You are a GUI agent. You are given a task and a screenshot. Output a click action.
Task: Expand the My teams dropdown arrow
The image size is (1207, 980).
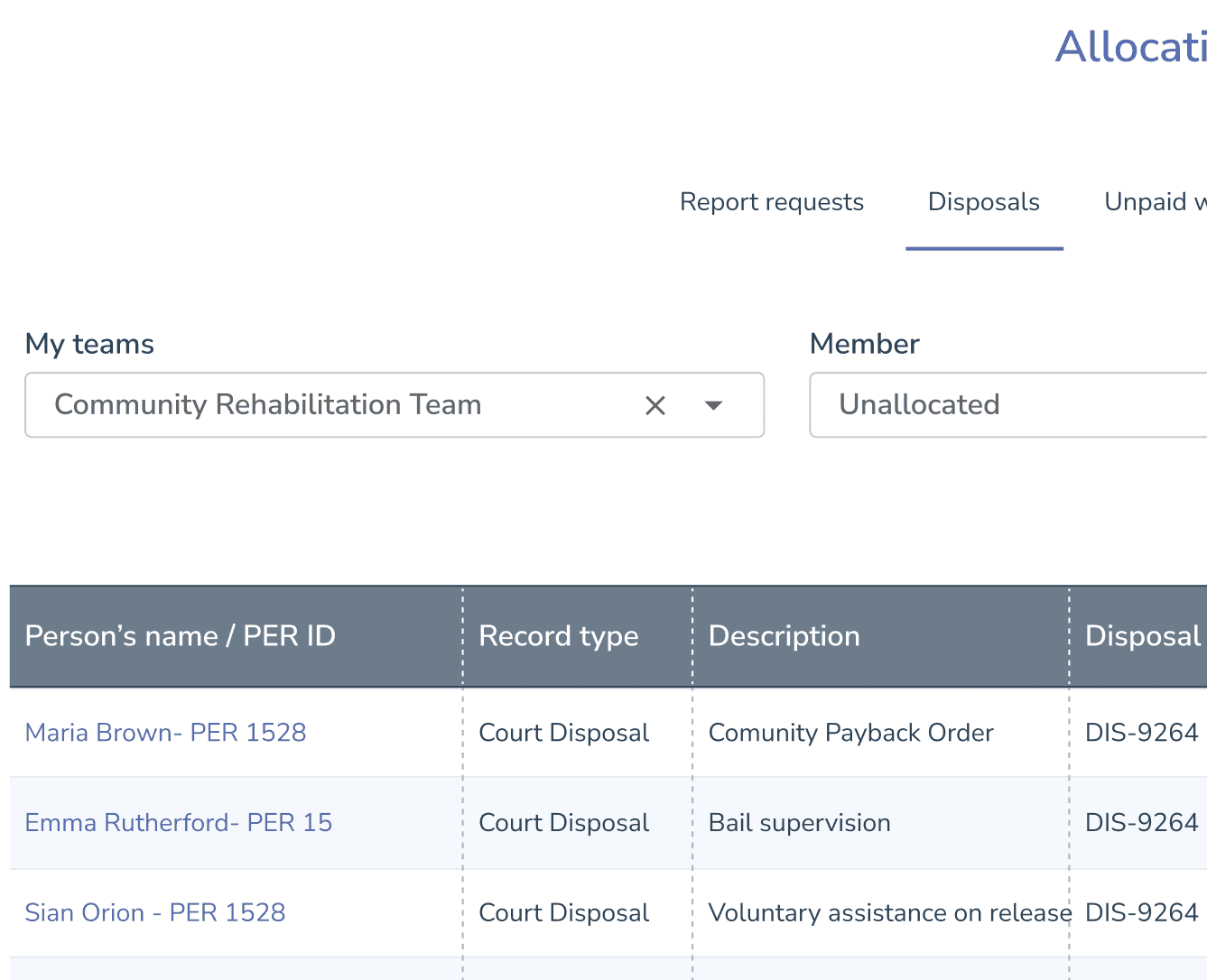(713, 406)
